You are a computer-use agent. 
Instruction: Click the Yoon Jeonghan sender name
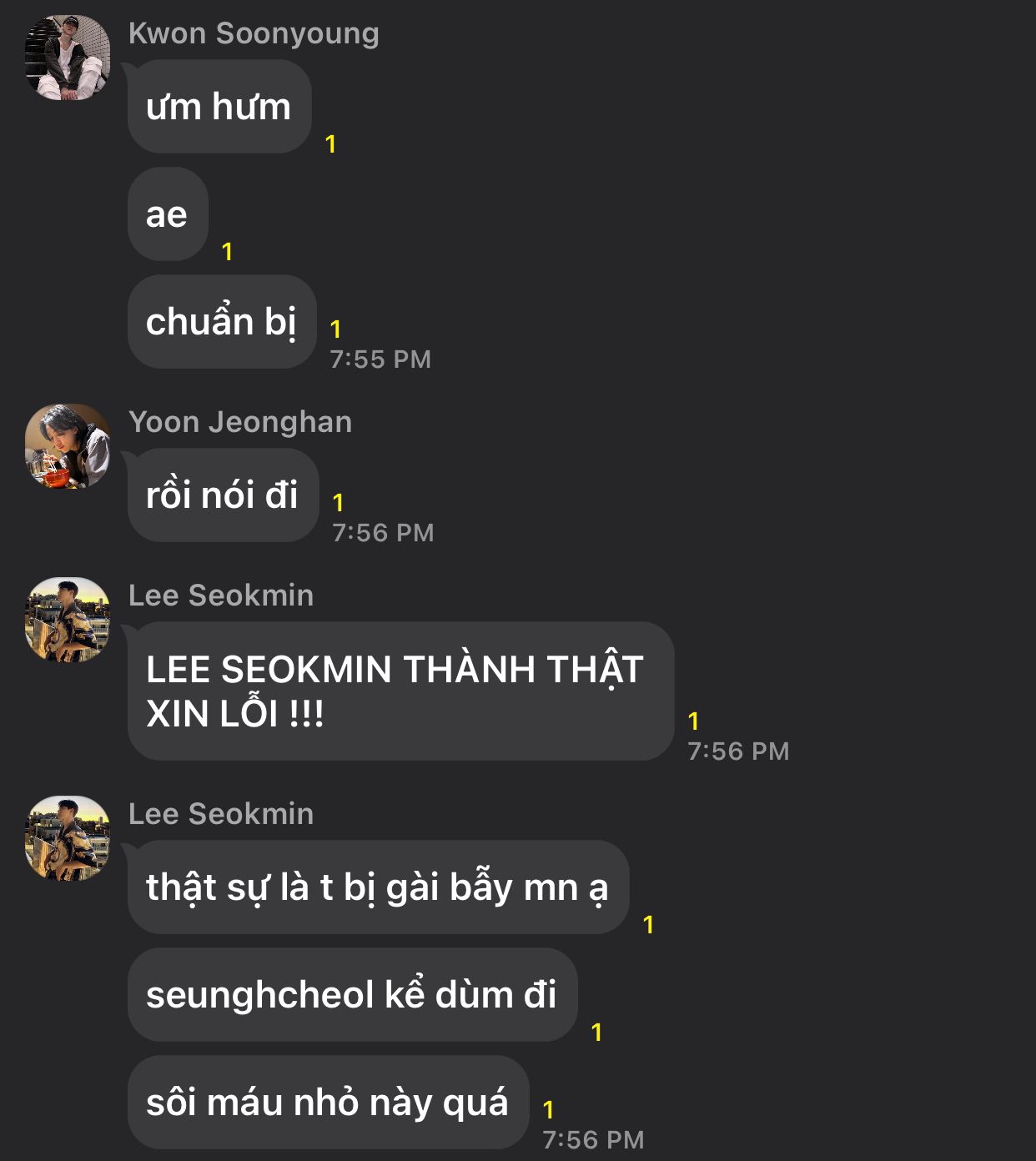[240, 422]
